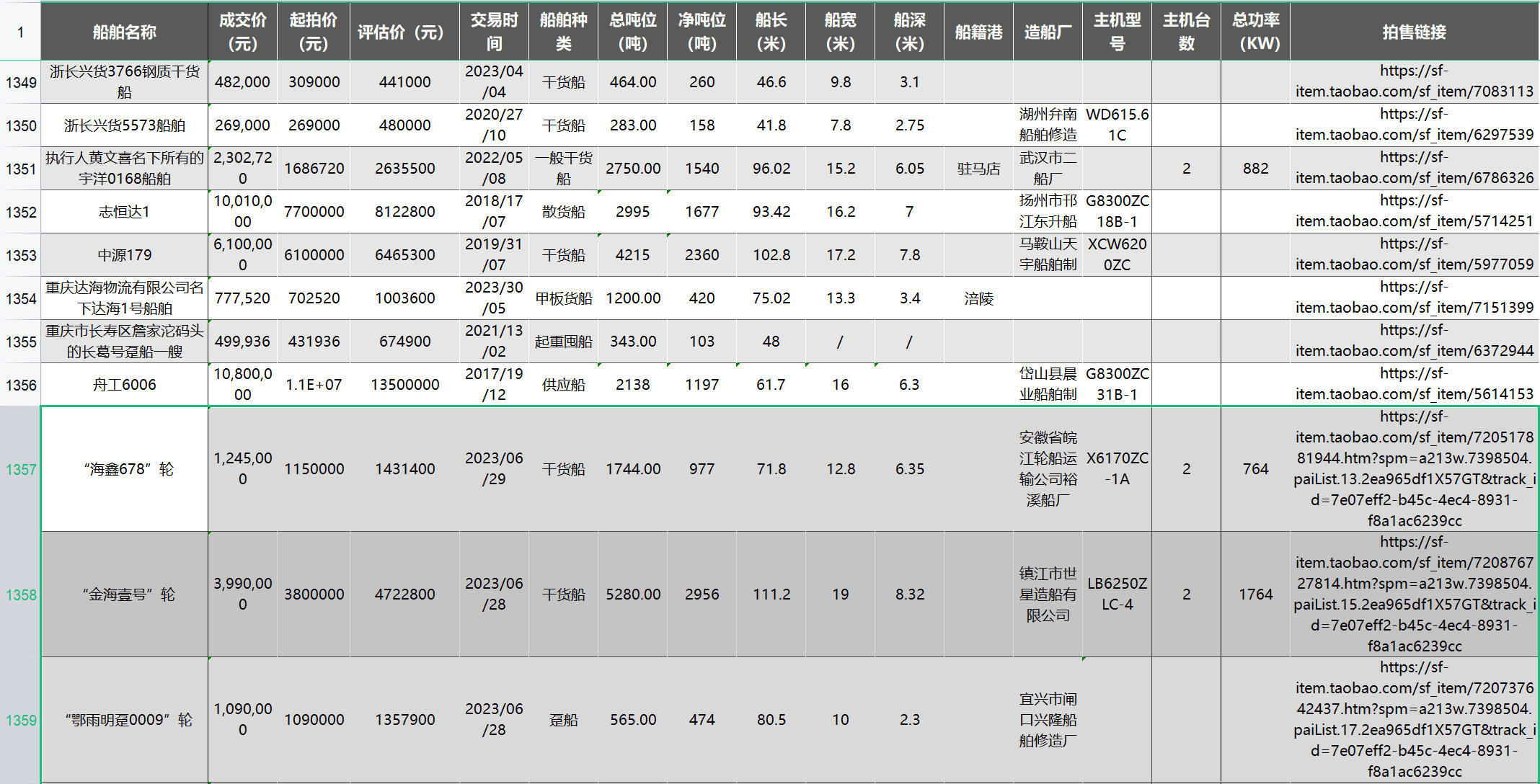This screenshot has height=784, width=1540.
Task: Select ship type cell 供应船
Action: (563, 385)
